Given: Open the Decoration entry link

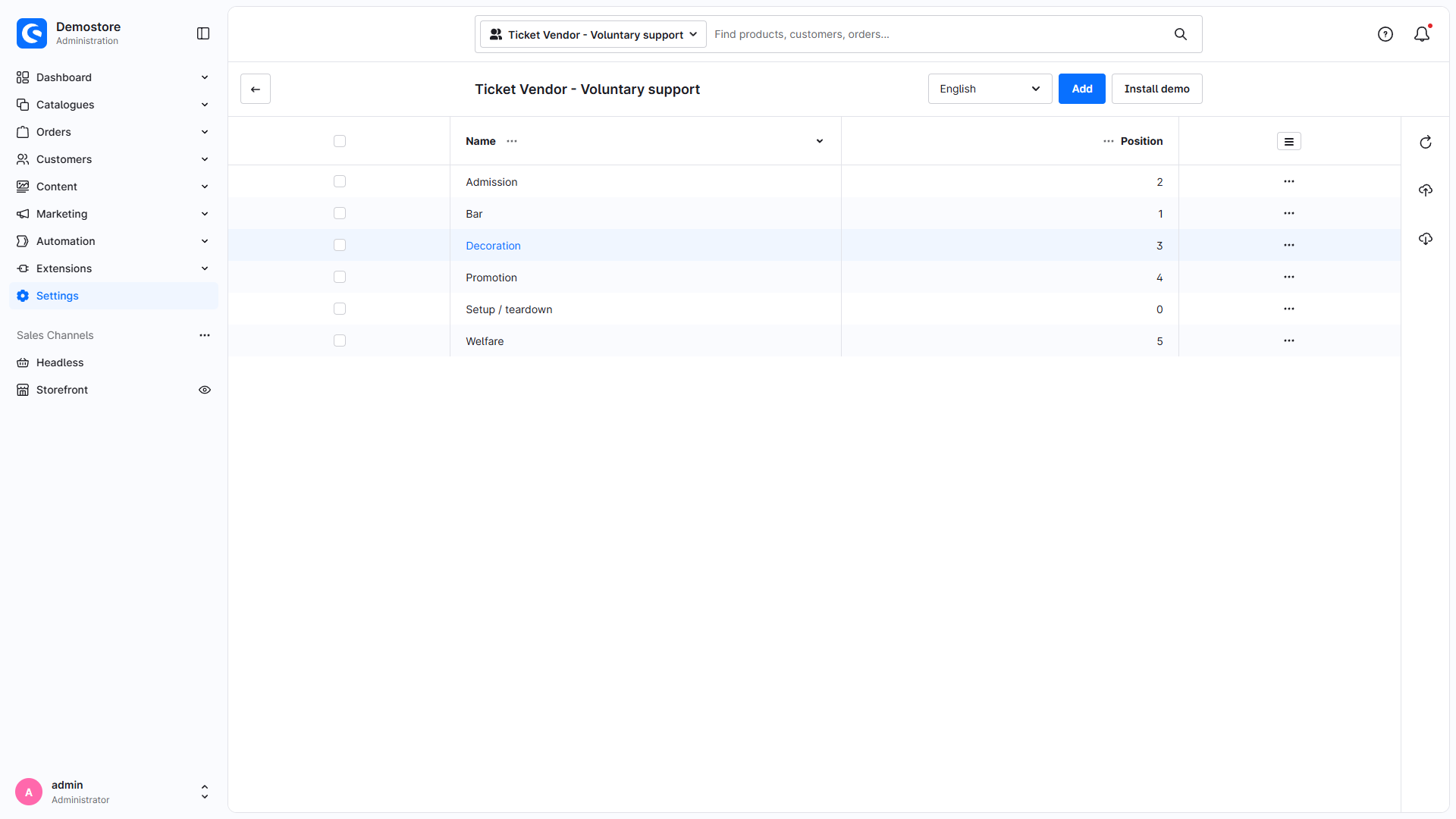Looking at the screenshot, I should click(x=493, y=246).
